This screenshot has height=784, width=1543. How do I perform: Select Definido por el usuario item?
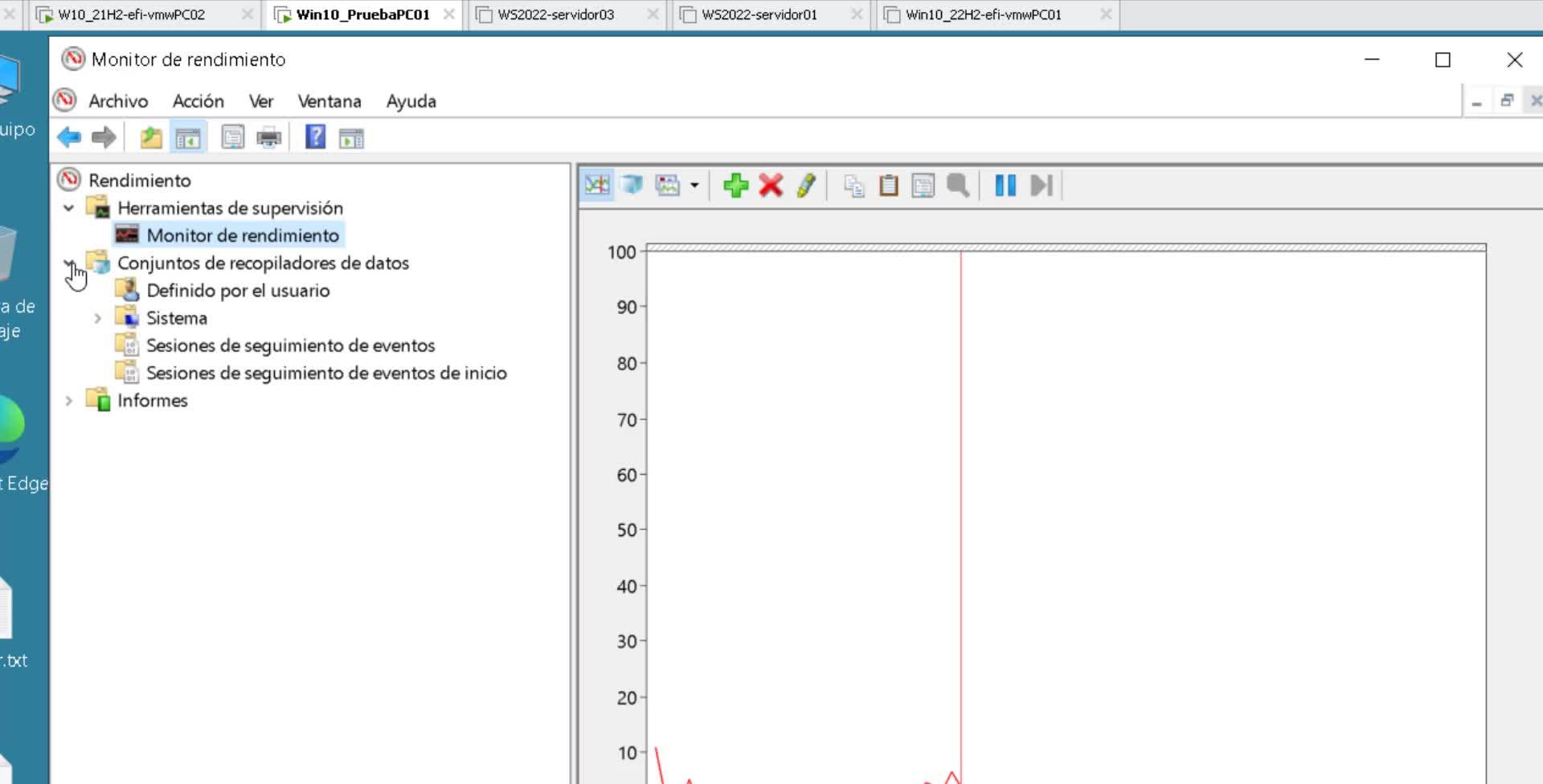click(238, 291)
